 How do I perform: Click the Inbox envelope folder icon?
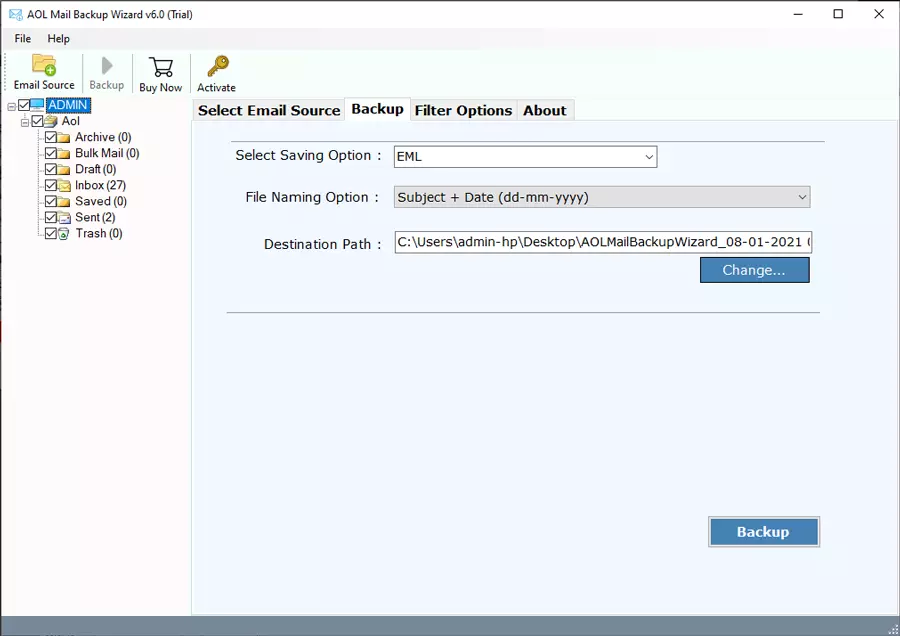pyautogui.click(x=64, y=185)
